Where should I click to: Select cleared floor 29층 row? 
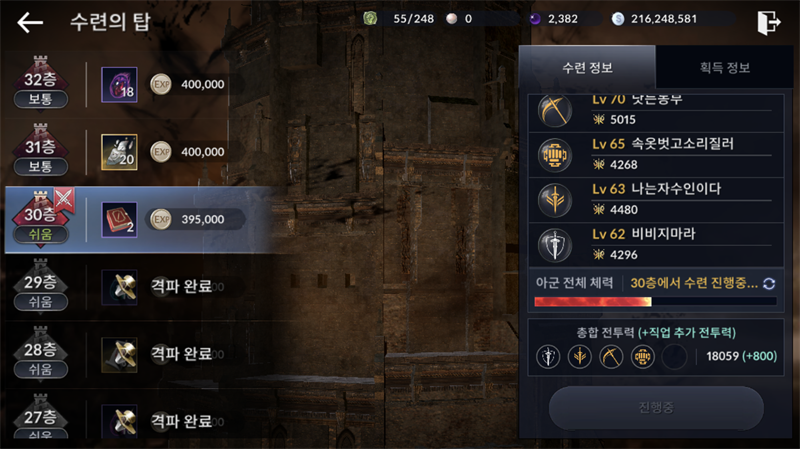point(138,287)
